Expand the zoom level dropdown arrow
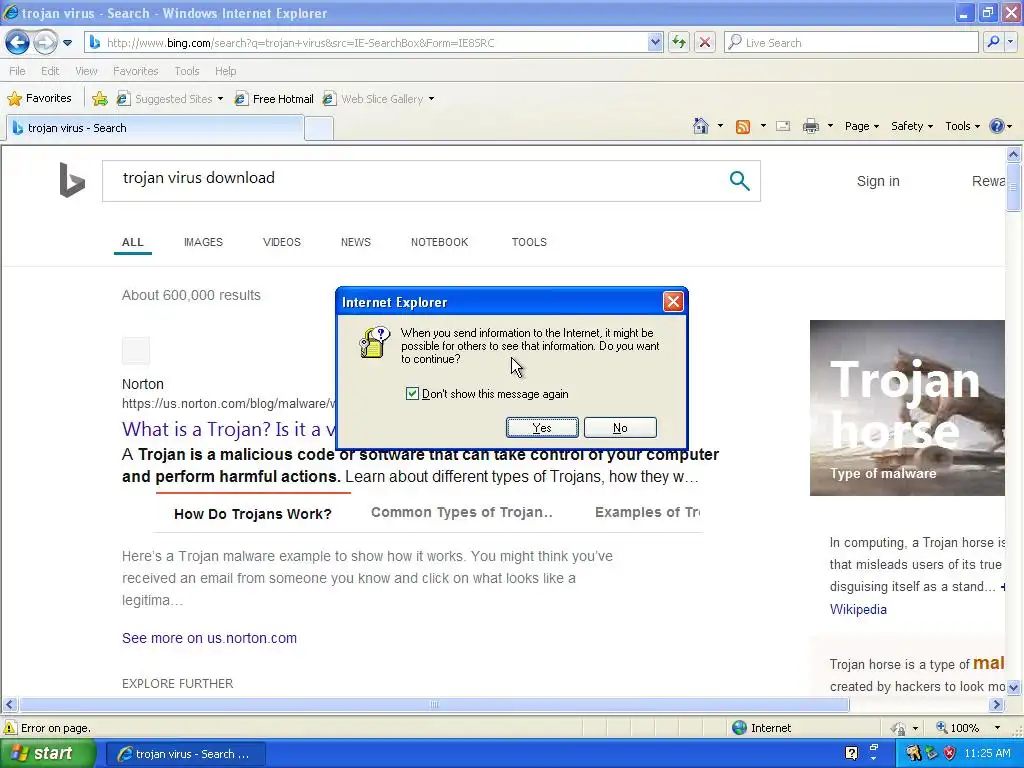1024x768 pixels. (x=997, y=728)
